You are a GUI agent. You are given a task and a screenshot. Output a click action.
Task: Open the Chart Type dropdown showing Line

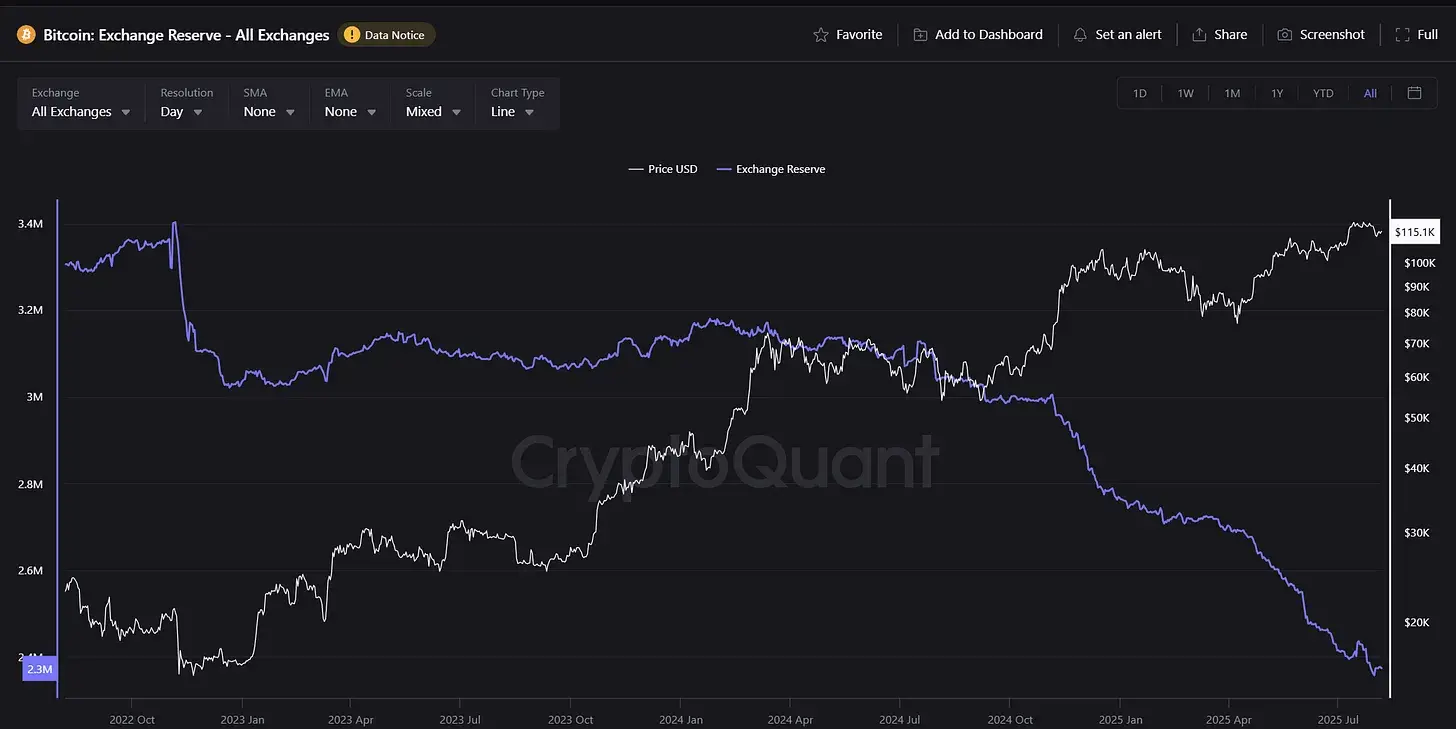pos(511,112)
